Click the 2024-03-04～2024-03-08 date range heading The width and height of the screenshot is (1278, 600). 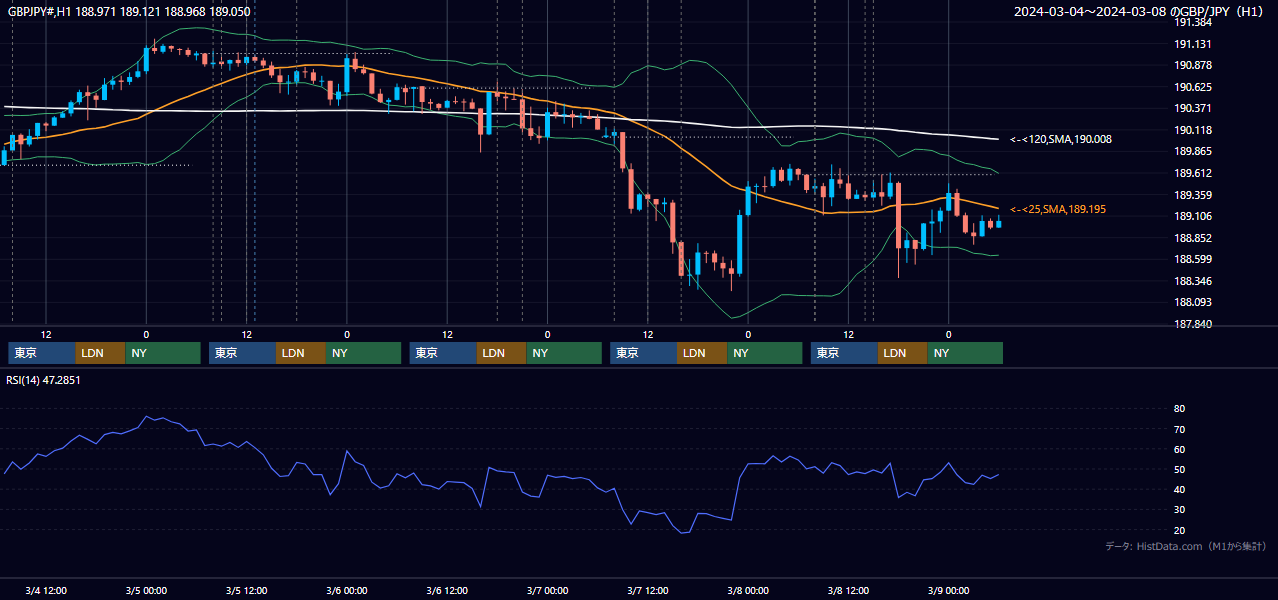(1141, 12)
